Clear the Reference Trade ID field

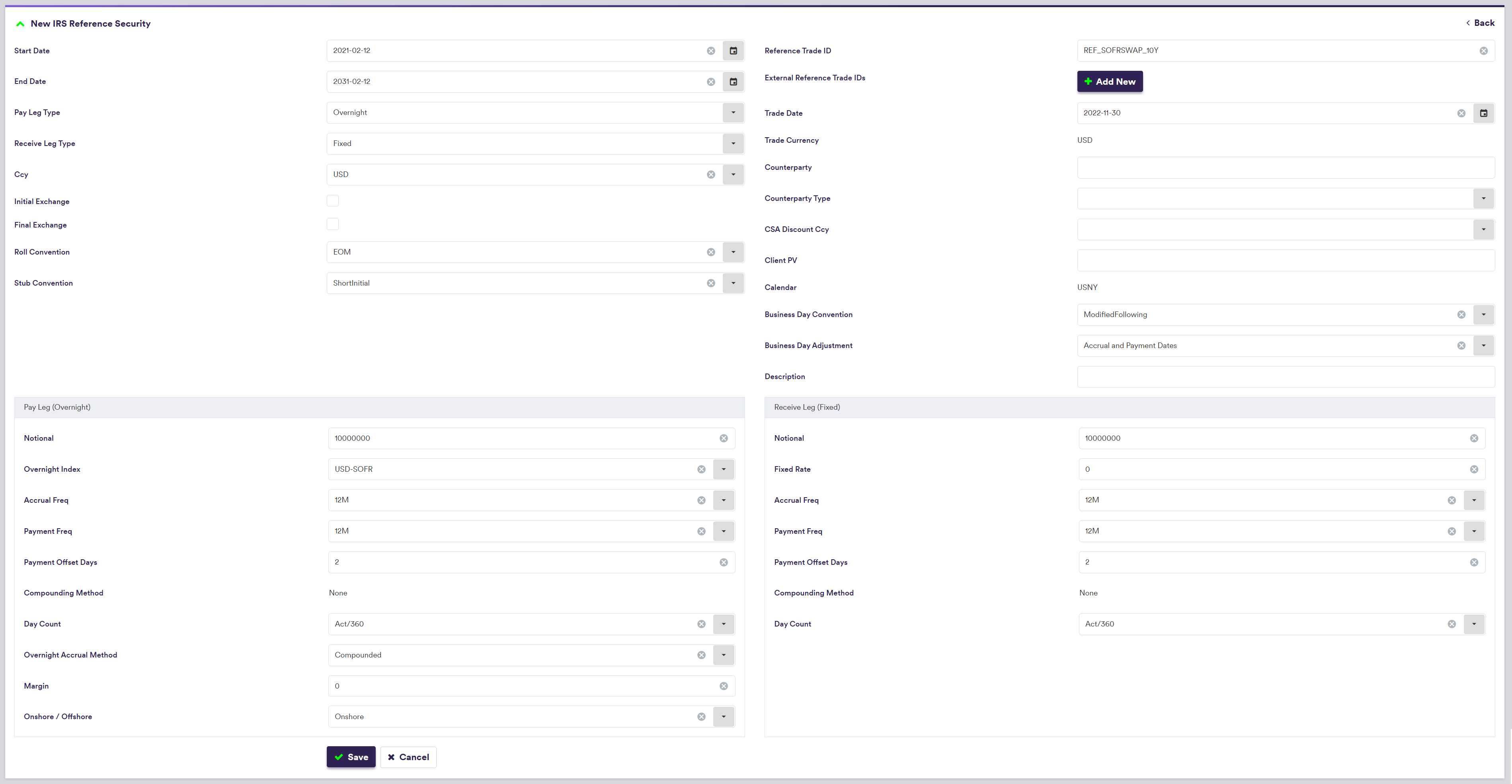coord(1483,51)
